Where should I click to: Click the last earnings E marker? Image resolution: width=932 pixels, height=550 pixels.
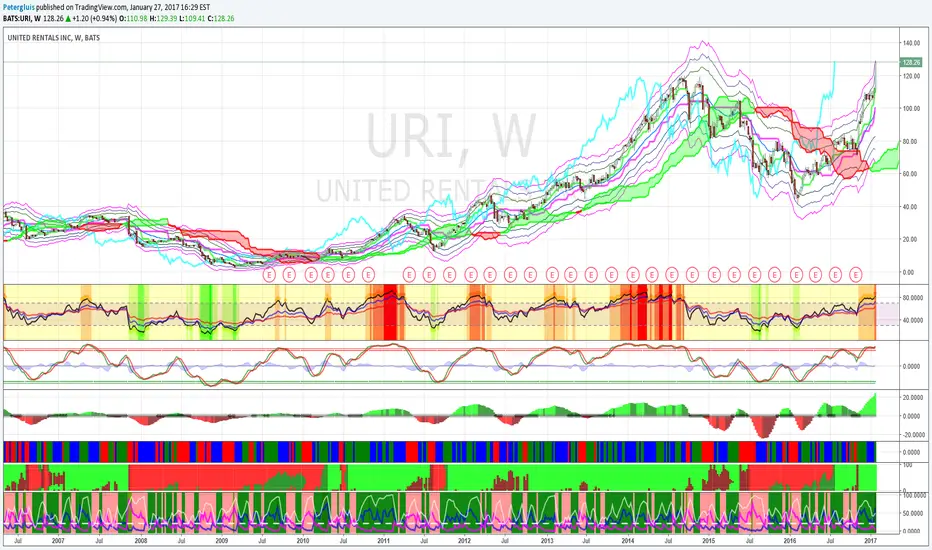coord(855,275)
